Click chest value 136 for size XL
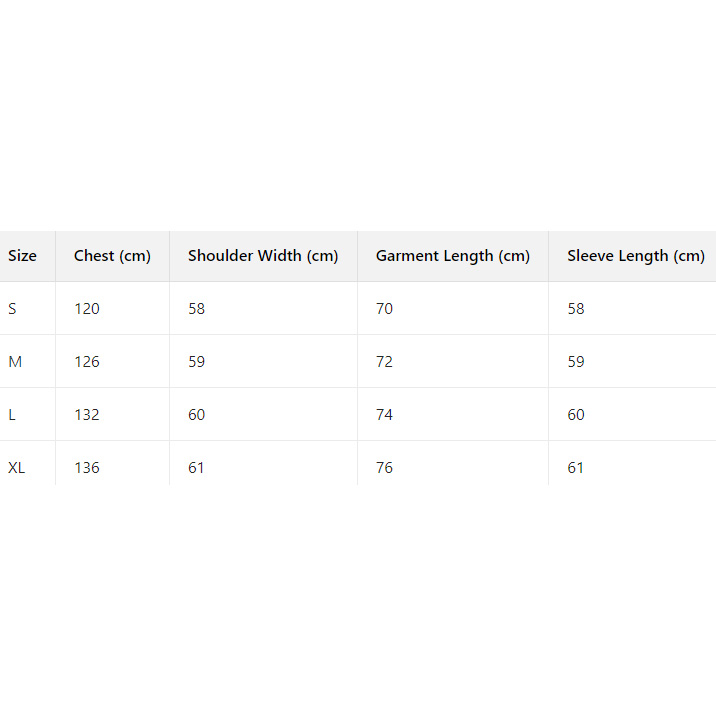716x716 pixels. (x=87, y=468)
